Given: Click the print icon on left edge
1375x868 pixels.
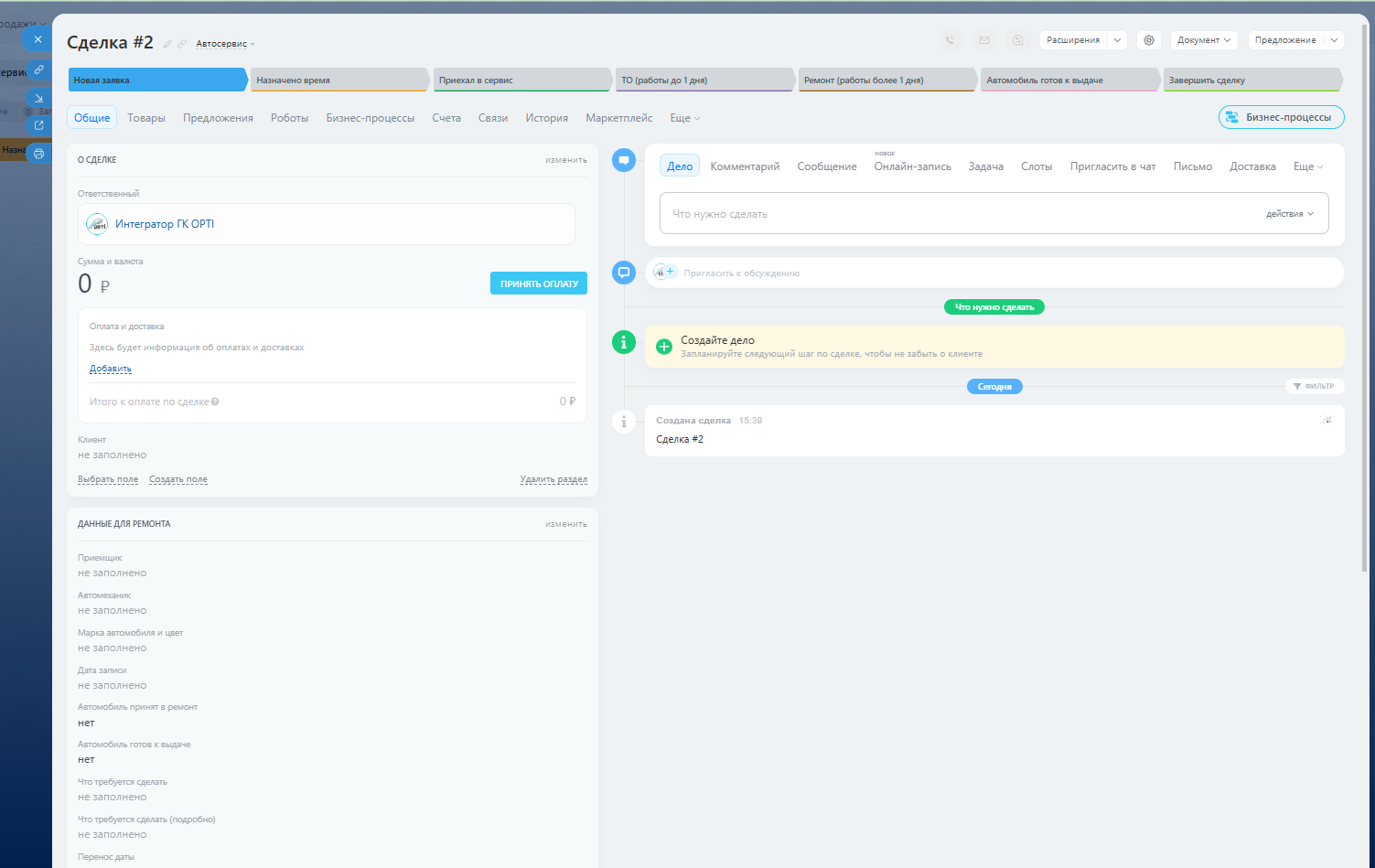Looking at the screenshot, I should coord(38,154).
